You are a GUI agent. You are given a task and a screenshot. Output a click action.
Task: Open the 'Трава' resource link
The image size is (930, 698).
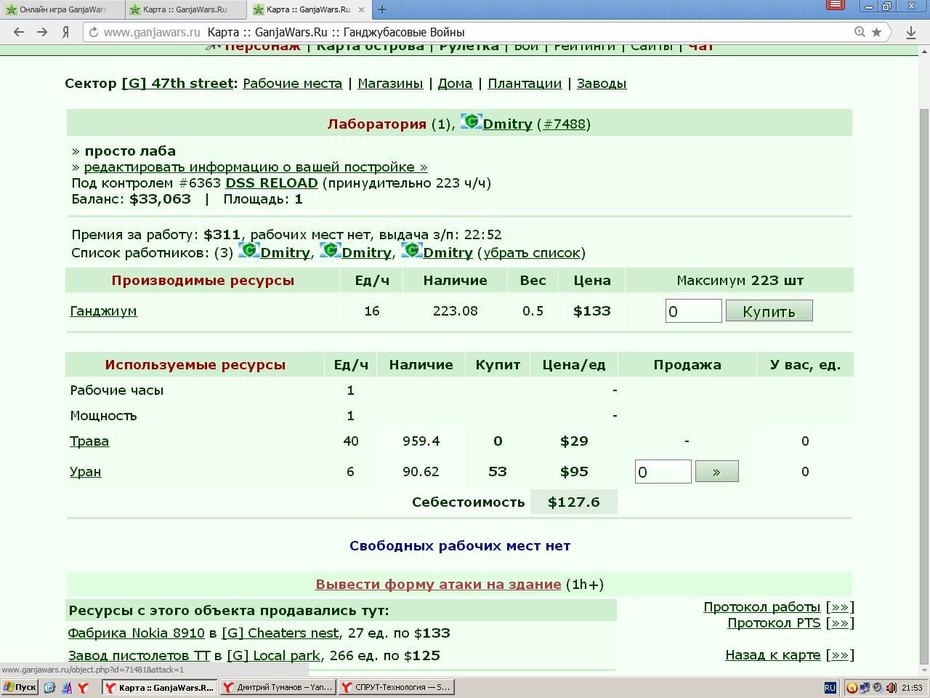pyautogui.click(x=90, y=441)
